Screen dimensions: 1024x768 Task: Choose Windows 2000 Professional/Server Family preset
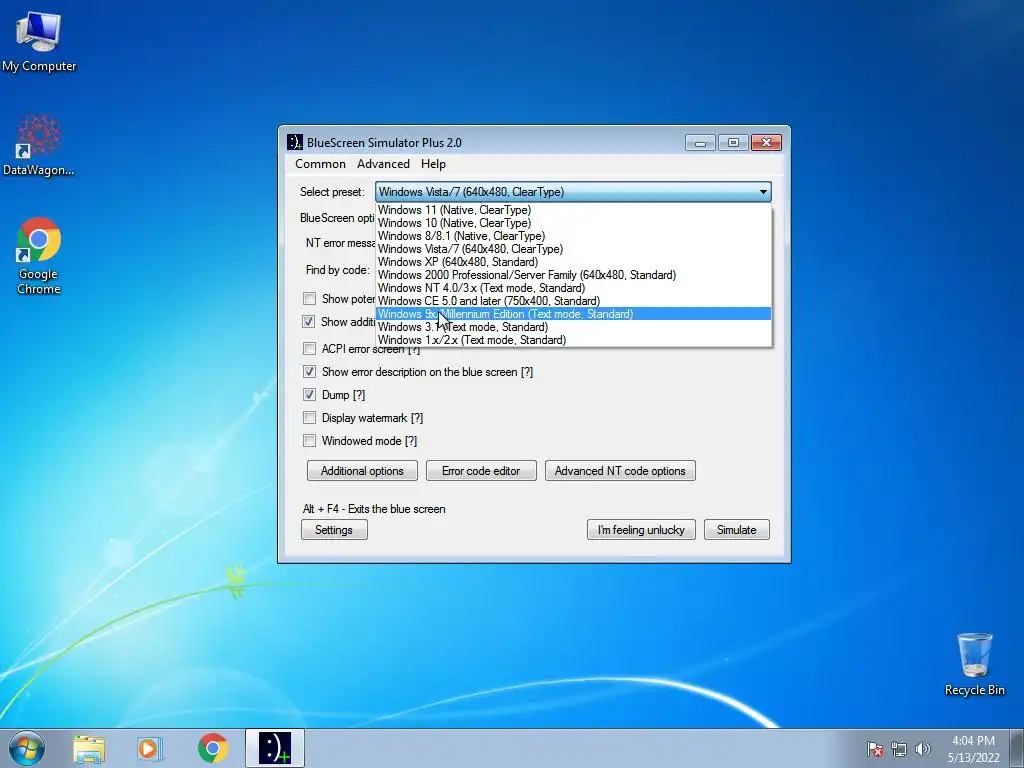point(573,275)
